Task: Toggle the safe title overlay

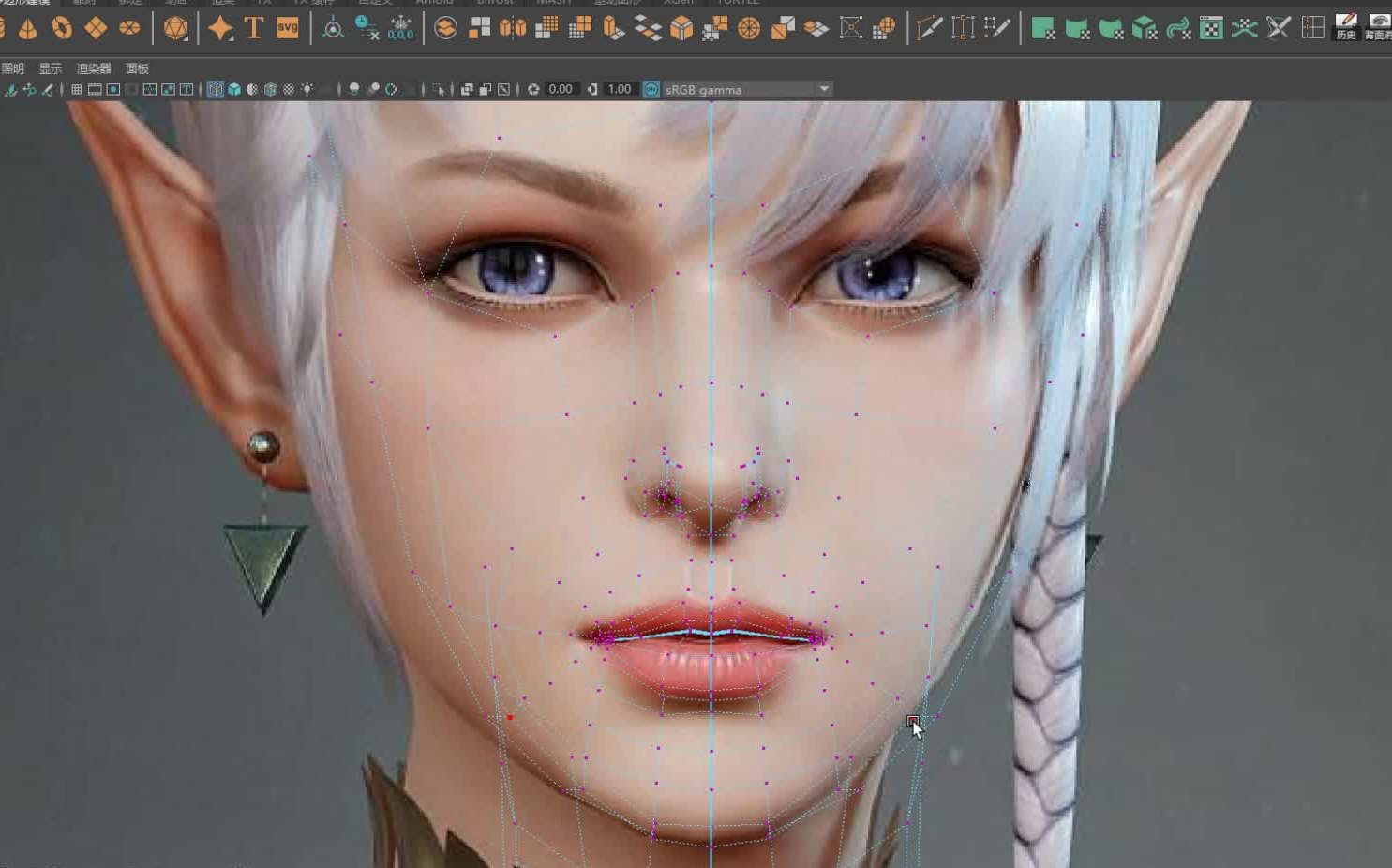Action: [187, 90]
